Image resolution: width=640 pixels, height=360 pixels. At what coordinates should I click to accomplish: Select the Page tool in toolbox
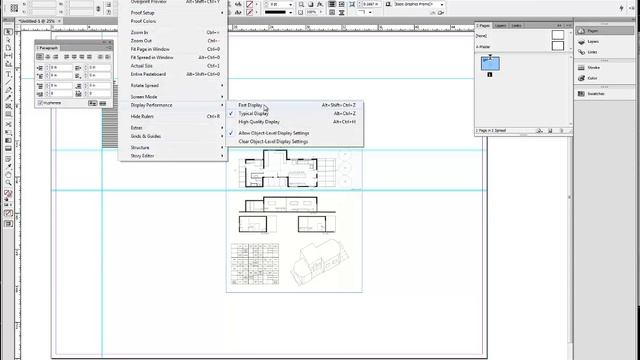(8, 48)
